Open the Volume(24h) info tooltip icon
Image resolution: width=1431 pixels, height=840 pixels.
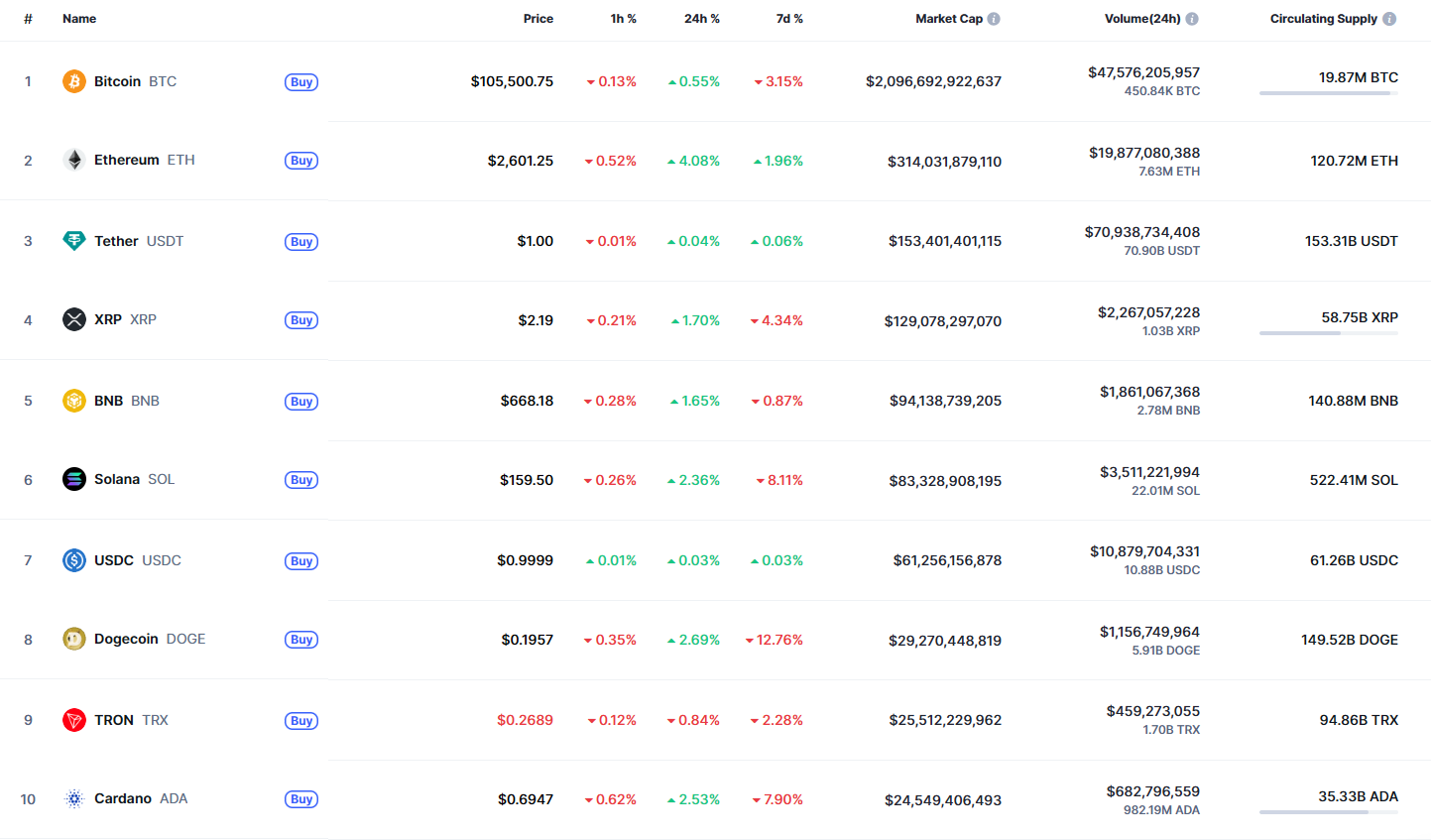(x=1192, y=19)
